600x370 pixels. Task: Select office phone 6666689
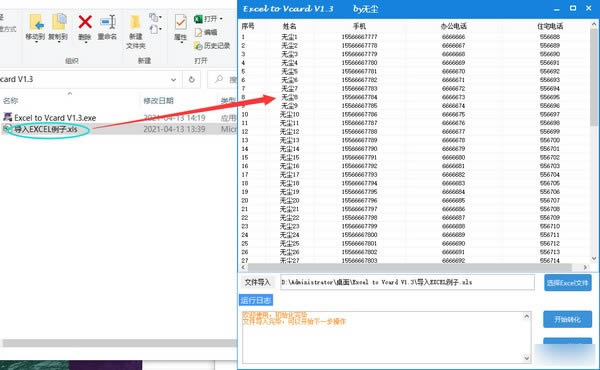(453, 235)
